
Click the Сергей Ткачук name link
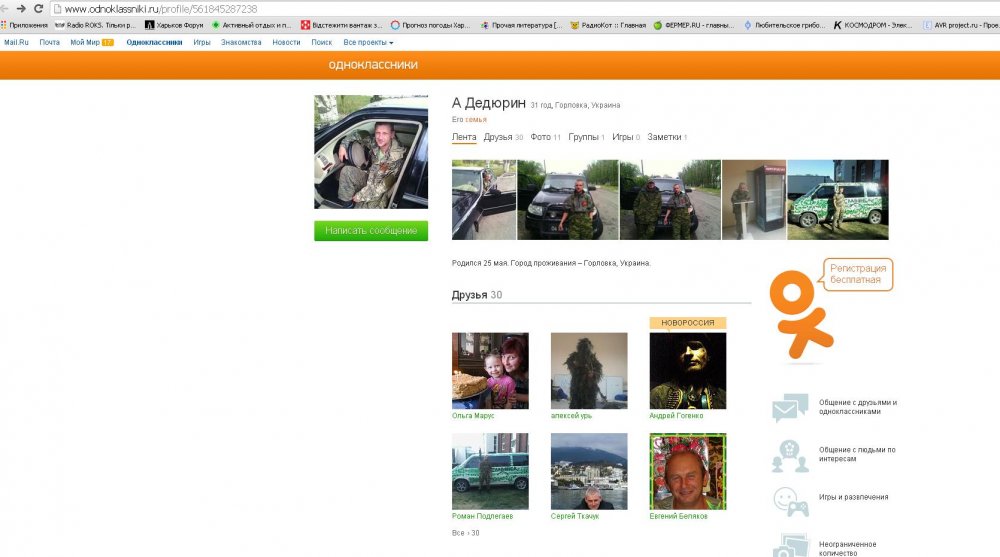(575, 516)
